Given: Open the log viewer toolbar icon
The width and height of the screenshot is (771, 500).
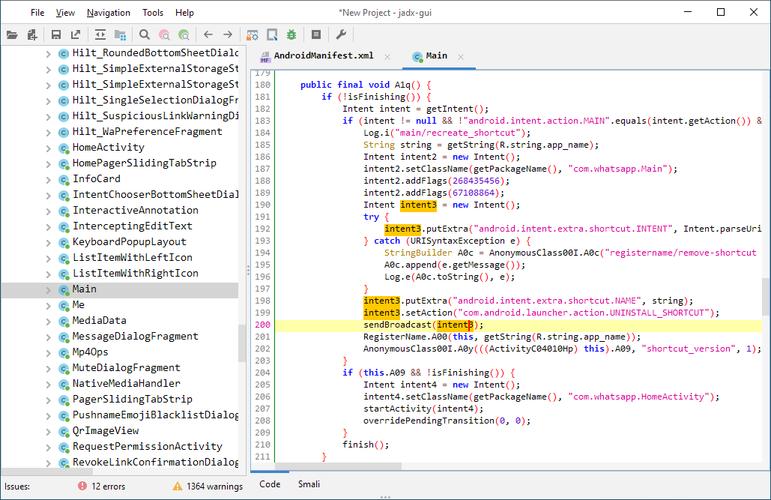Looking at the screenshot, I should coord(316,35).
